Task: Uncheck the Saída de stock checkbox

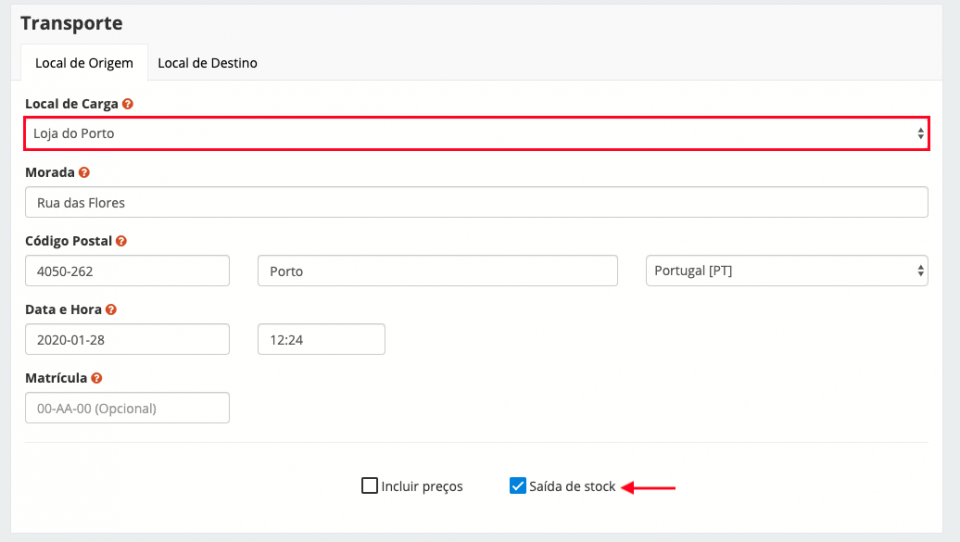Action: point(517,487)
